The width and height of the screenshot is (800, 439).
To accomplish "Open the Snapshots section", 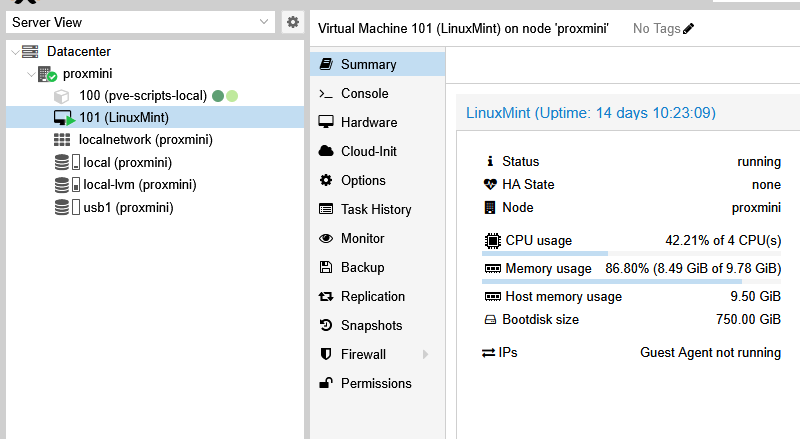I will pos(371,326).
